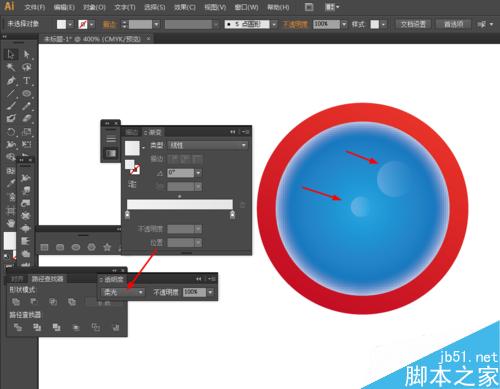
Task: Click Reverse Gradient icon in Gradient panel
Action: point(132,184)
